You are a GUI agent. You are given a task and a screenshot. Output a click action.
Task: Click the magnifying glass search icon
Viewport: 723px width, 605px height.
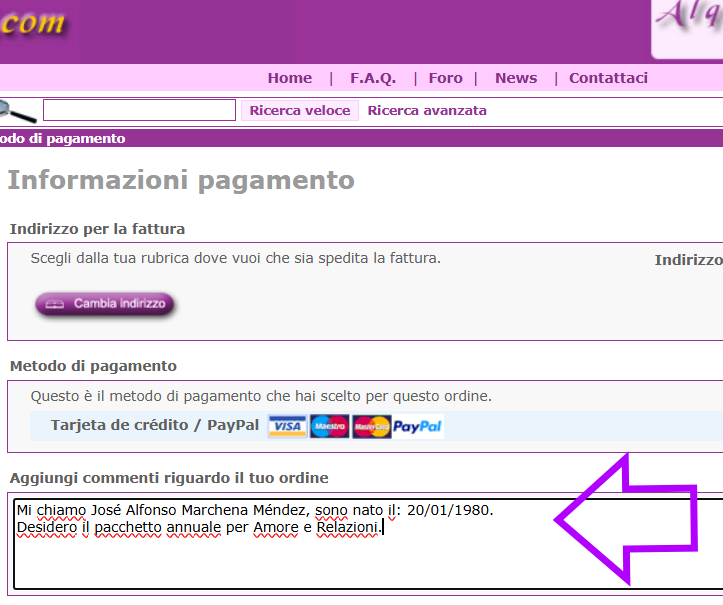pos(17,110)
